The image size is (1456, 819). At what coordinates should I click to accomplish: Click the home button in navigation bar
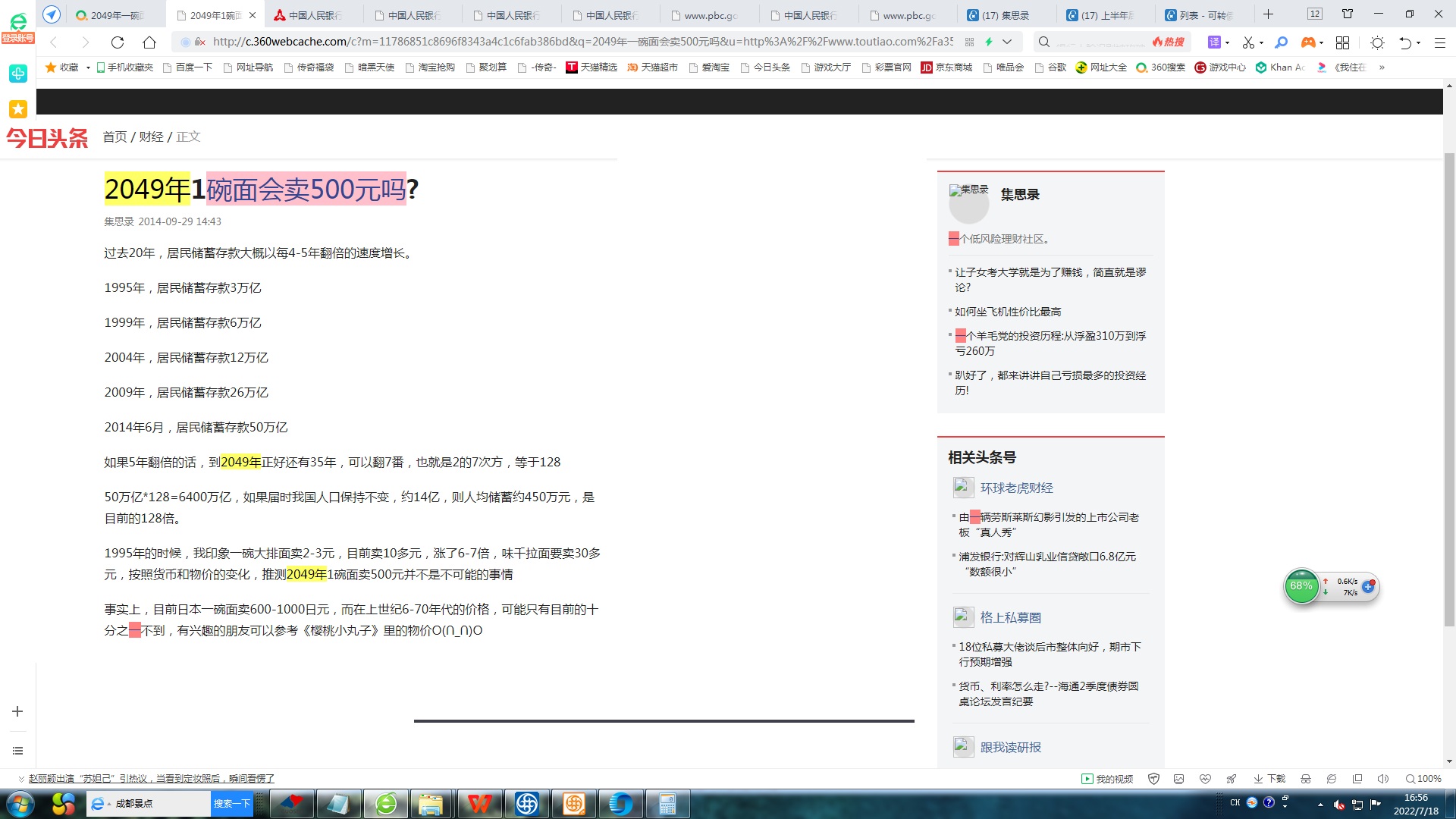[x=149, y=42]
